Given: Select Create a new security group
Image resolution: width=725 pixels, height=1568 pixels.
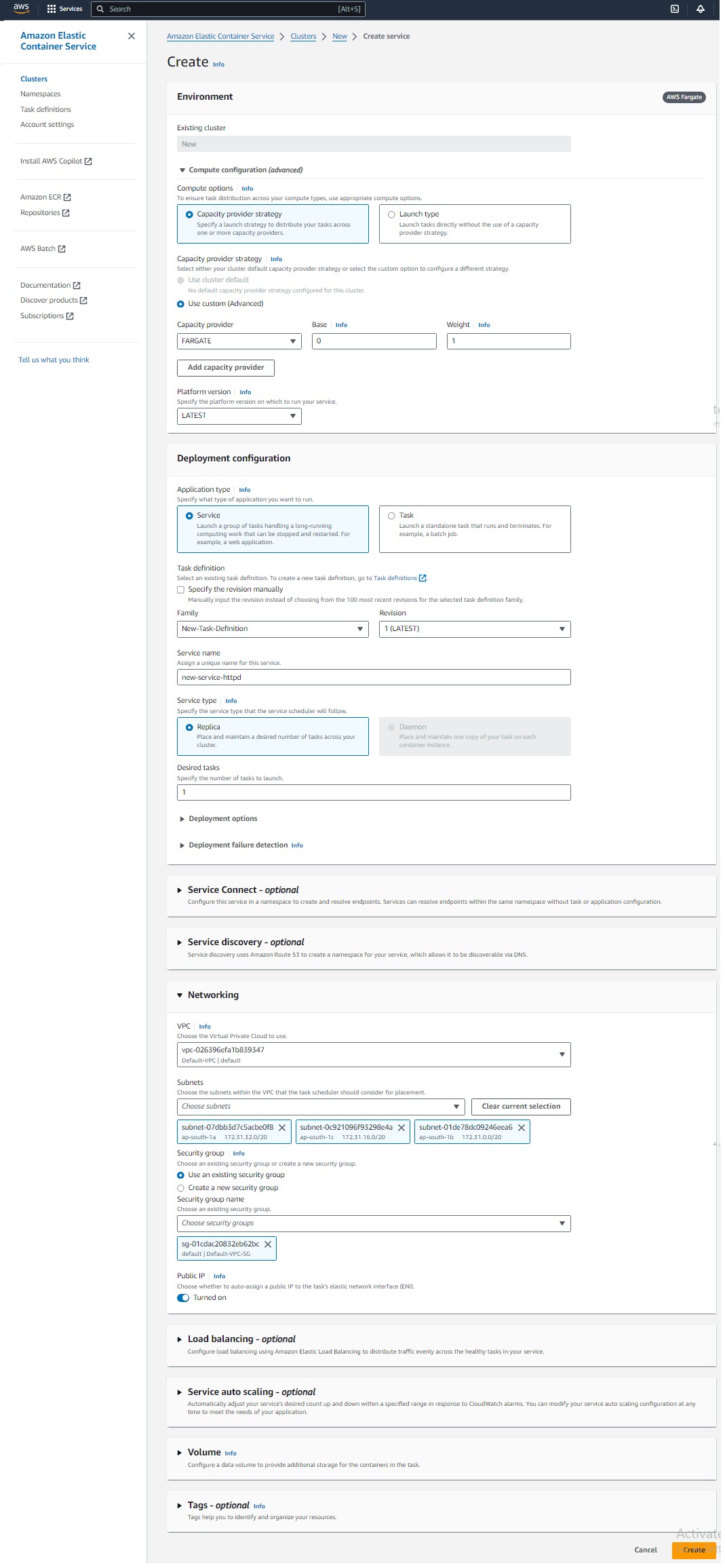Looking at the screenshot, I should coord(181,1188).
